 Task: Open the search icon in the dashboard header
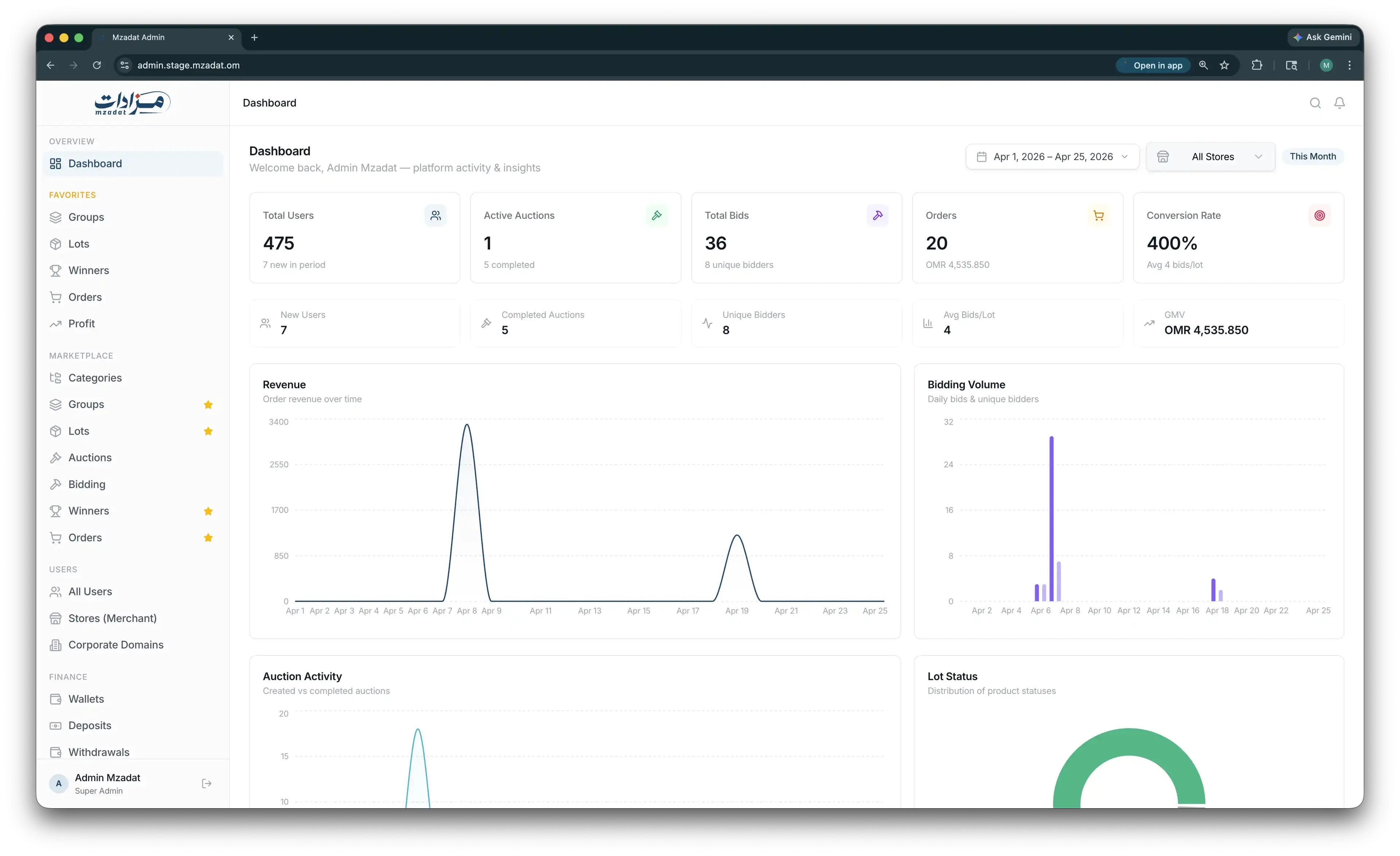point(1315,103)
